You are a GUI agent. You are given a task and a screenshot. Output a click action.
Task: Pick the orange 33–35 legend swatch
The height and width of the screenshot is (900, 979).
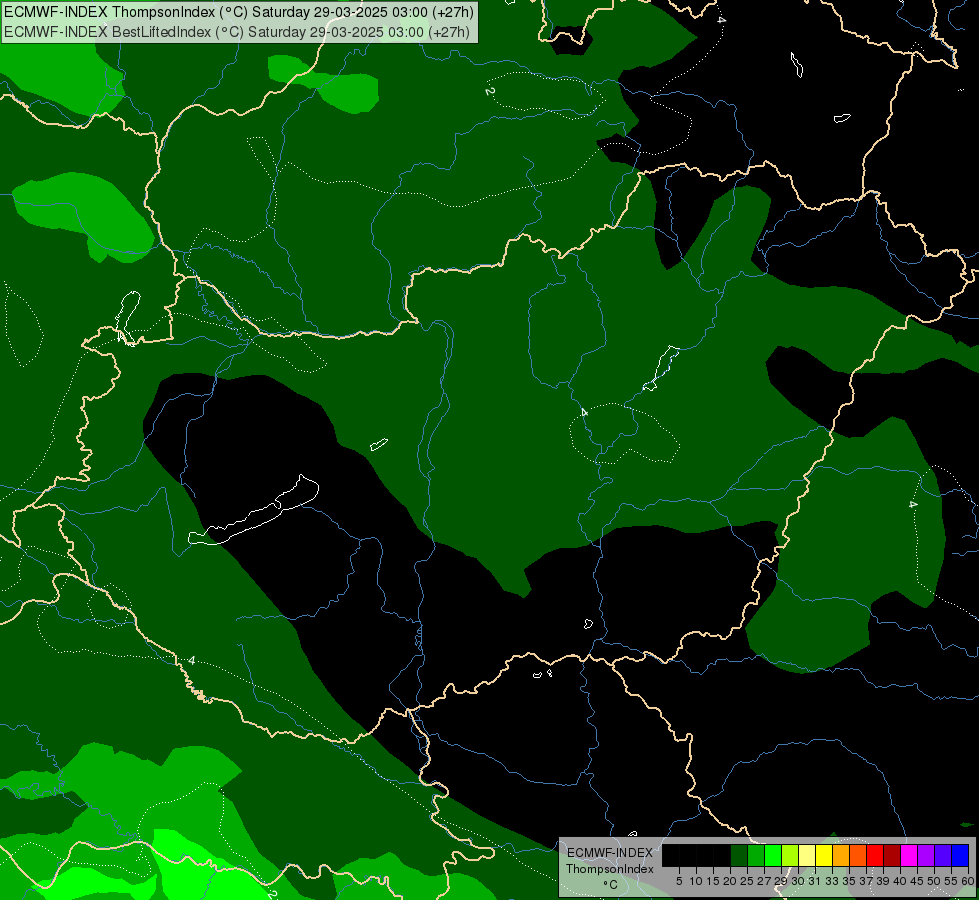[841, 855]
